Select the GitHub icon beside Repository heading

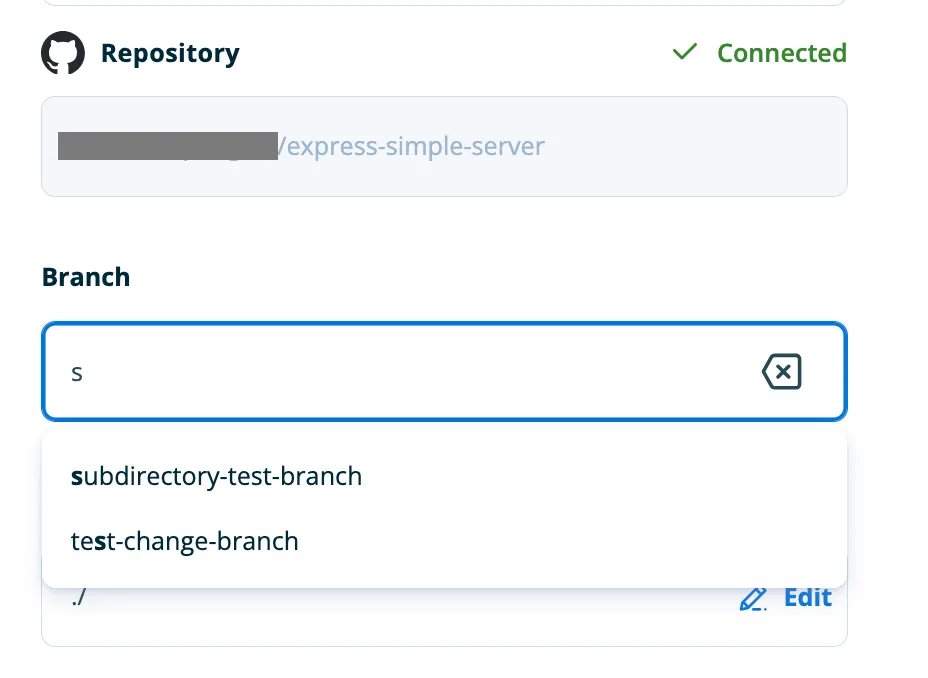point(62,52)
